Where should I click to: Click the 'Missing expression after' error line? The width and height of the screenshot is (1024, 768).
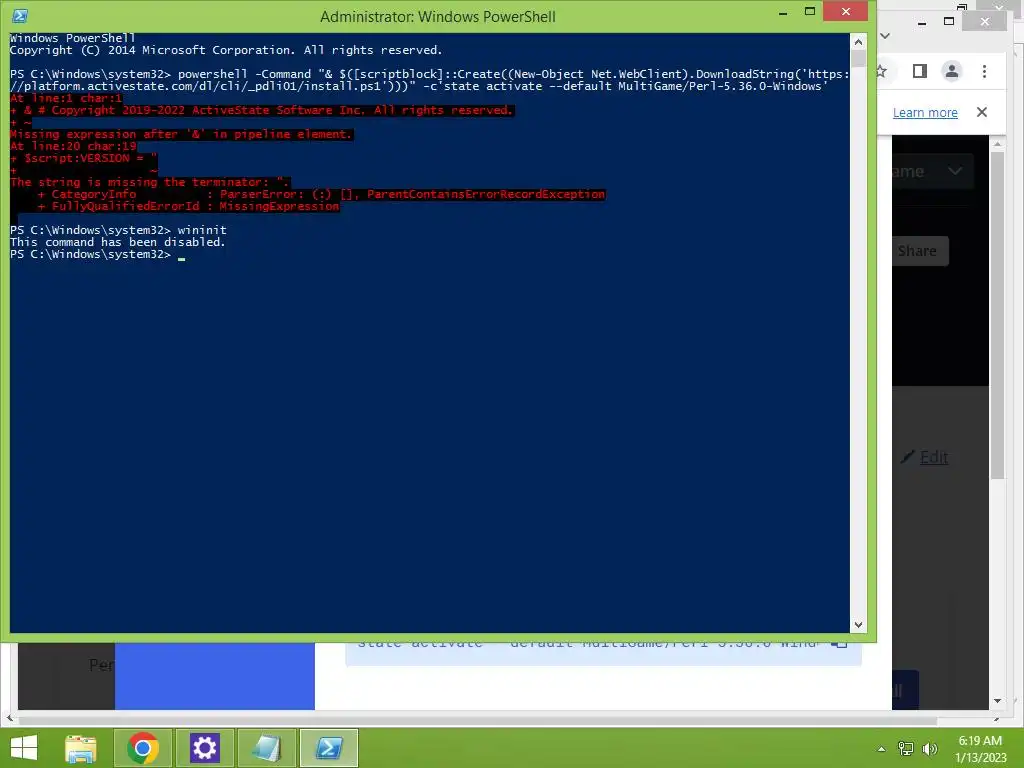coord(182,134)
